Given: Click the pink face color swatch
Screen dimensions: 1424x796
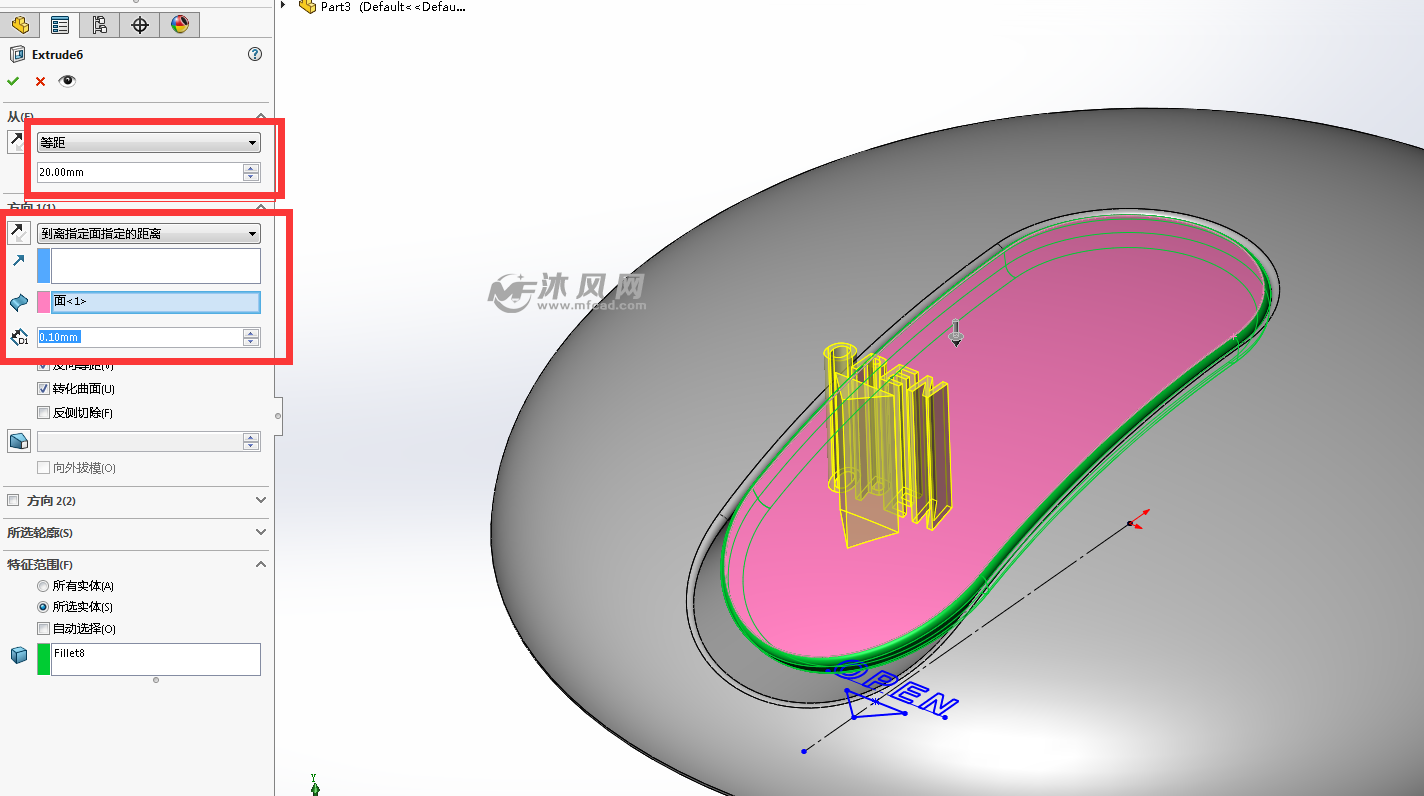Looking at the screenshot, I should (x=44, y=302).
